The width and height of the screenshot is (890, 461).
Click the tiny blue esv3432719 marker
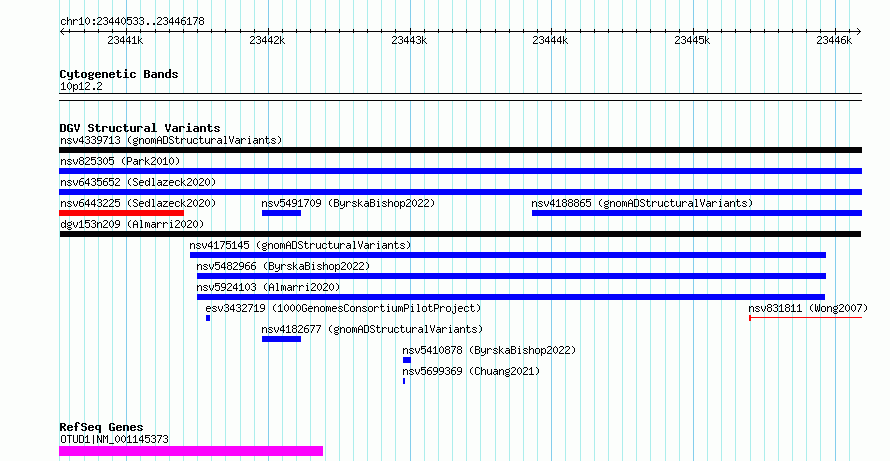(x=208, y=318)
